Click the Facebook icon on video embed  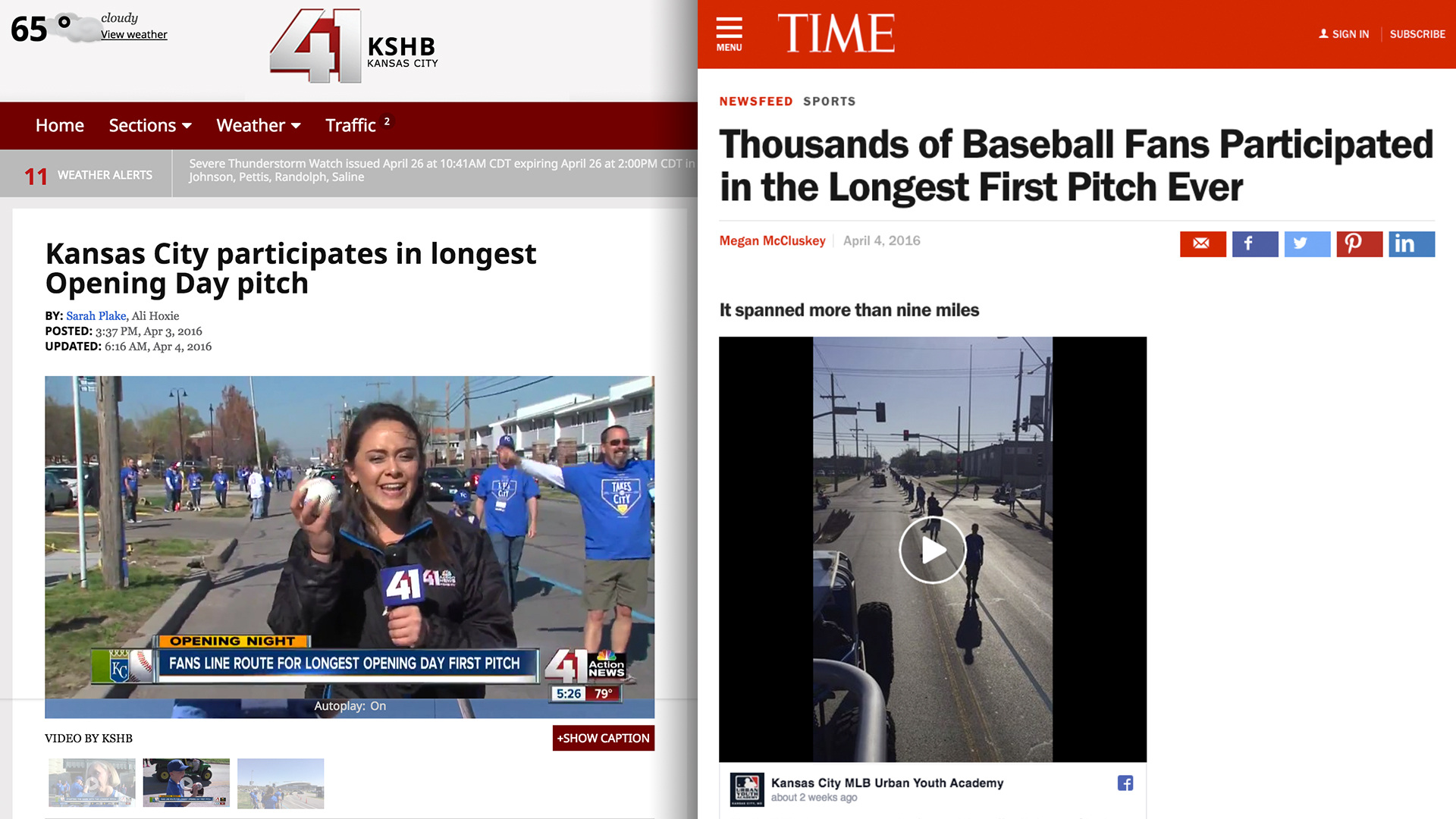click(x=1125, y=783)
